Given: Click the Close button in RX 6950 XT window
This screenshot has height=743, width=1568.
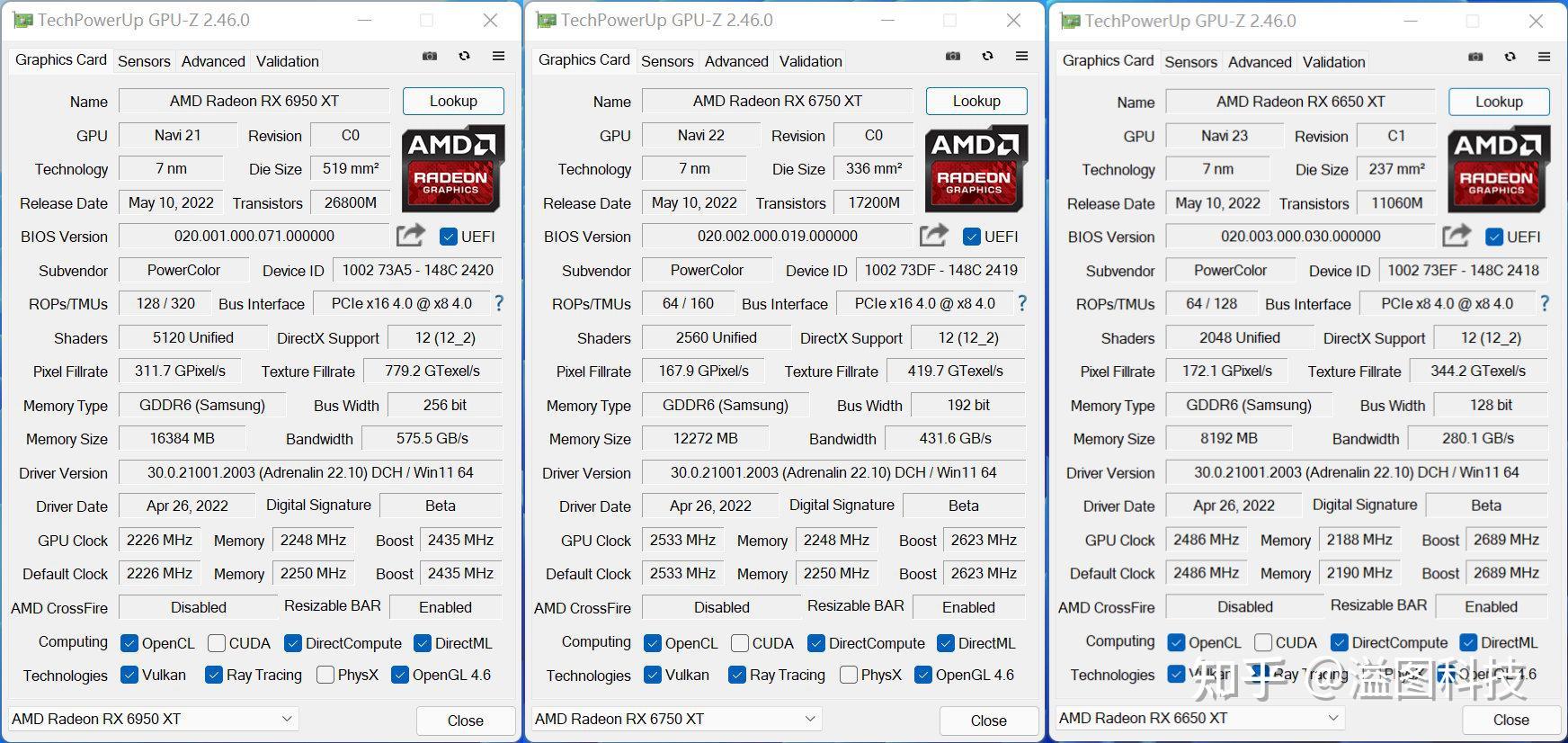Looking at the screenshot, I should coord(466,721).
